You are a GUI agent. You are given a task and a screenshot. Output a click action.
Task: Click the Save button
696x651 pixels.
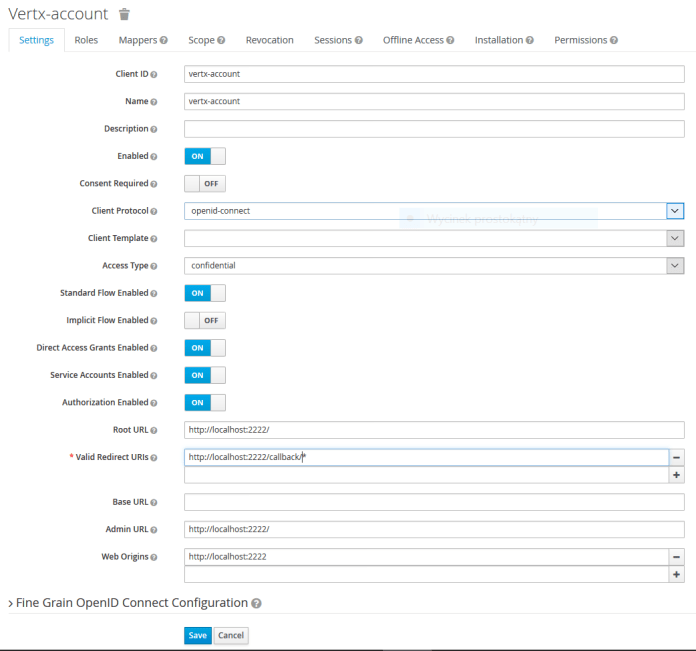[x=197, y=635]
